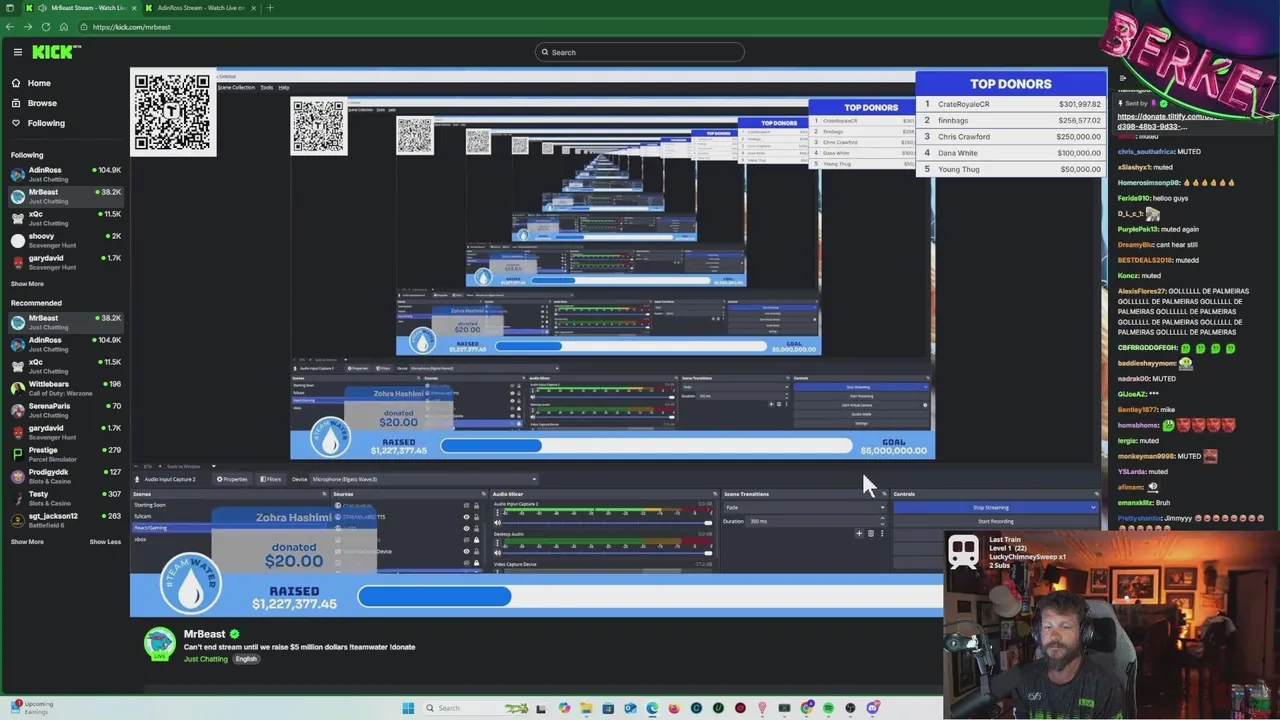Open Discord from the taskbar
Viewport: 1280px width, 720px height.
pyautogui.click(x=873, y=708)
